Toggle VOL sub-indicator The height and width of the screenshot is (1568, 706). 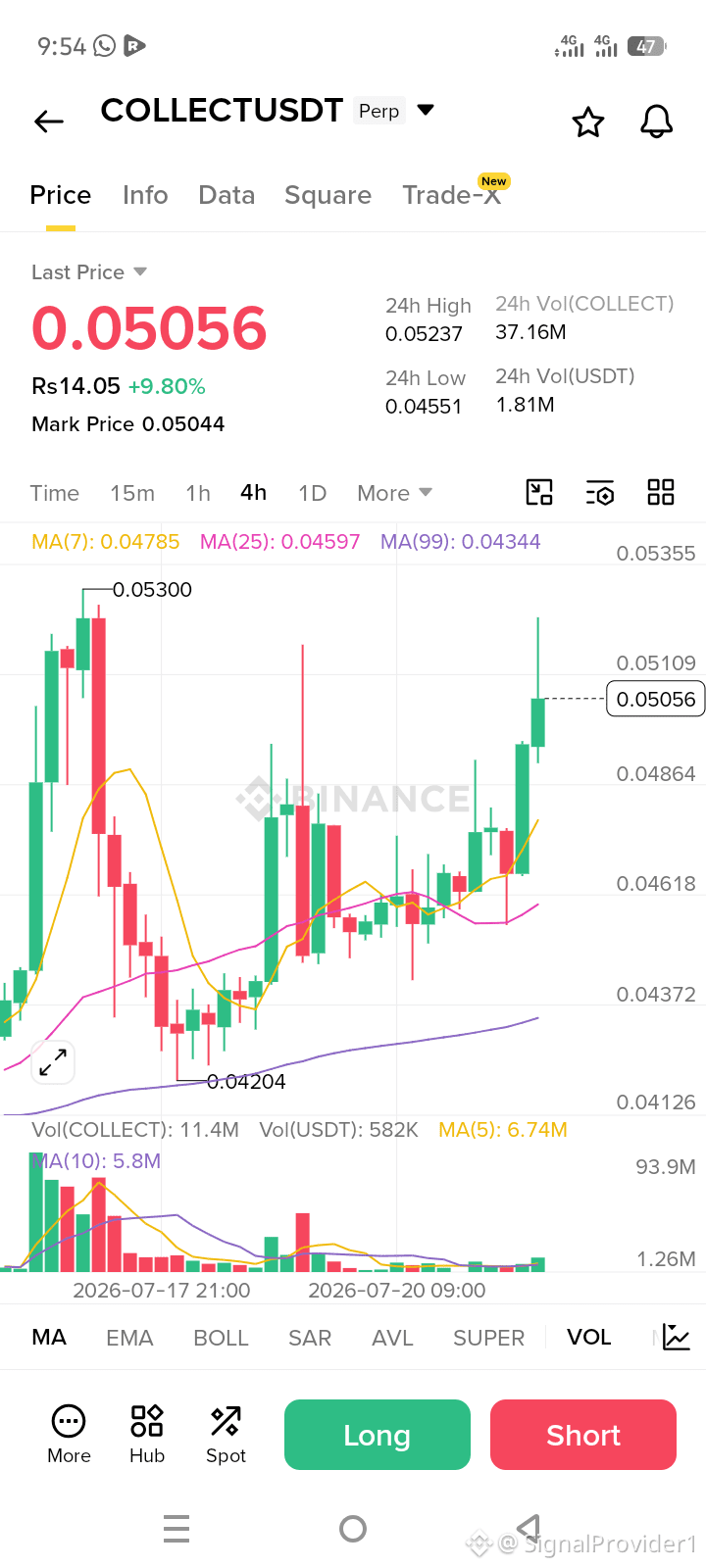point(588,1337)
